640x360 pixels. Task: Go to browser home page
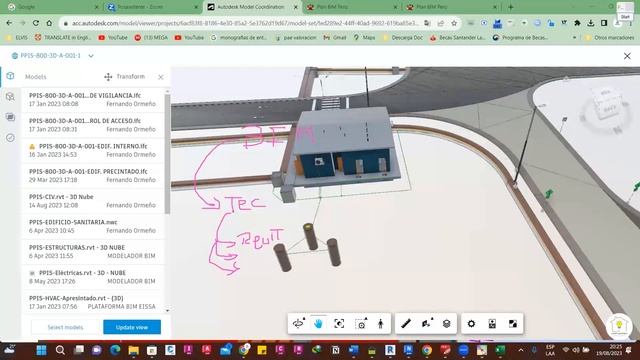point(49,23)
